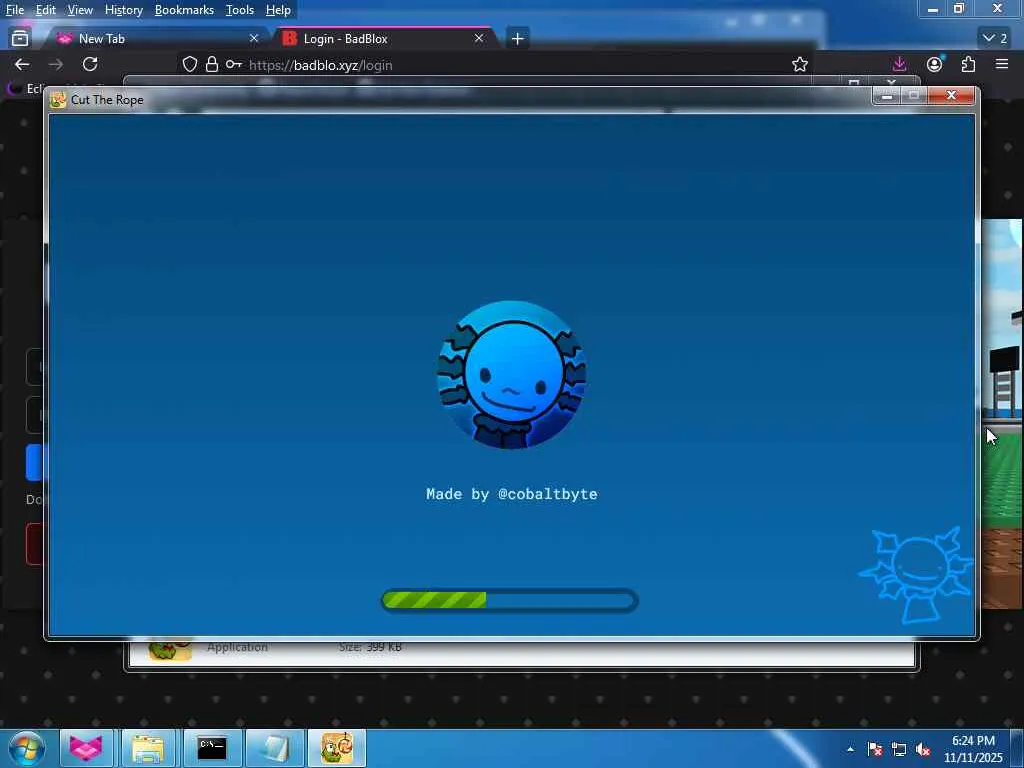This screenshot has width=1024, height=768.
Task: Open the Edit menu
Action: [45, 10]
